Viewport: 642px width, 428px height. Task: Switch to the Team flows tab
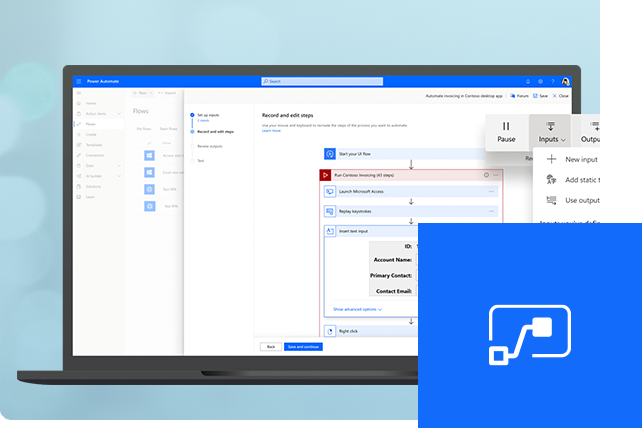pos(168,129)
